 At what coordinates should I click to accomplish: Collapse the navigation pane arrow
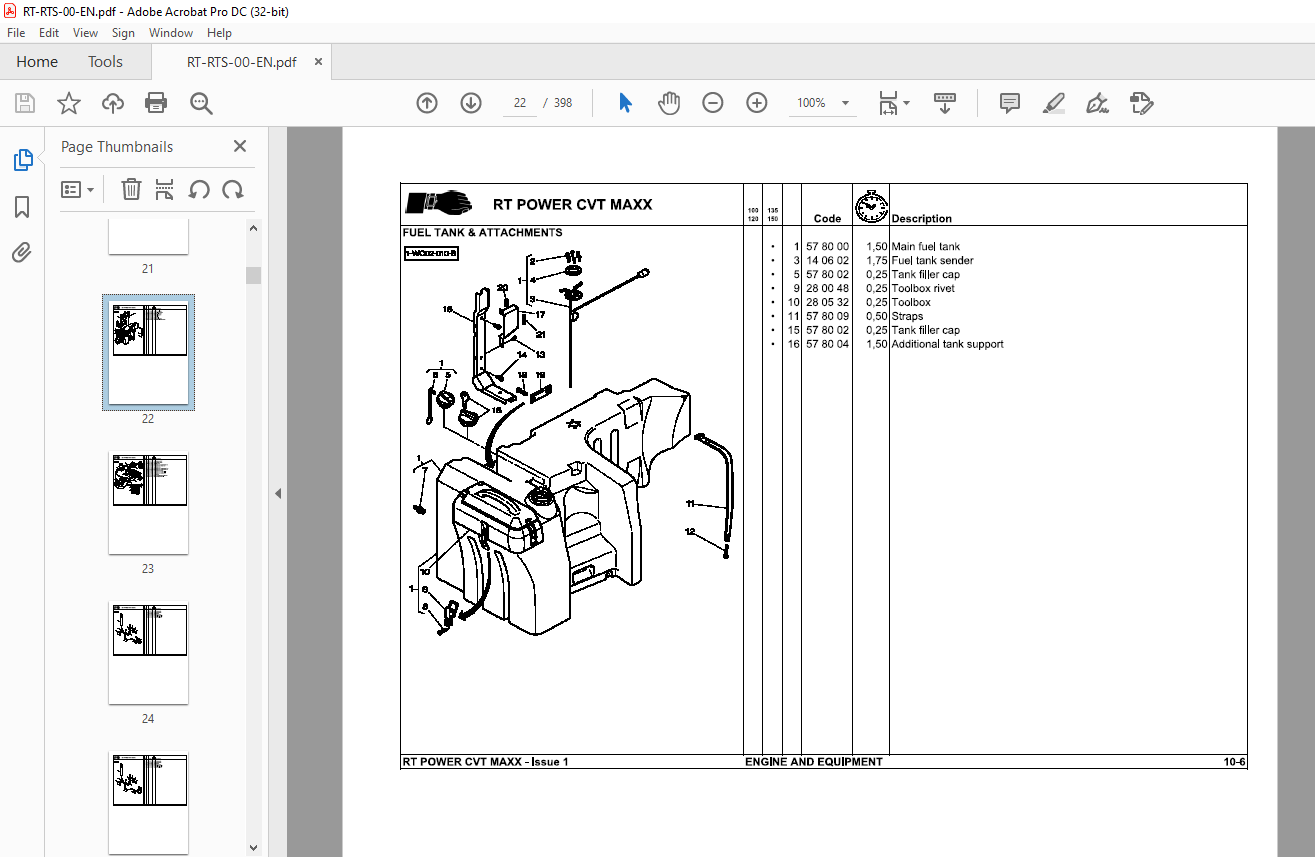pos(278,493)
